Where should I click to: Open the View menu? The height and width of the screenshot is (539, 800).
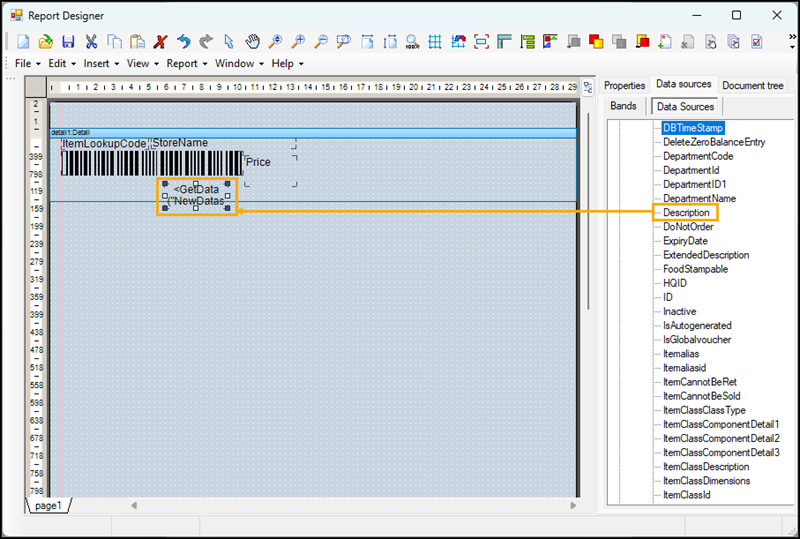[142, 63]
